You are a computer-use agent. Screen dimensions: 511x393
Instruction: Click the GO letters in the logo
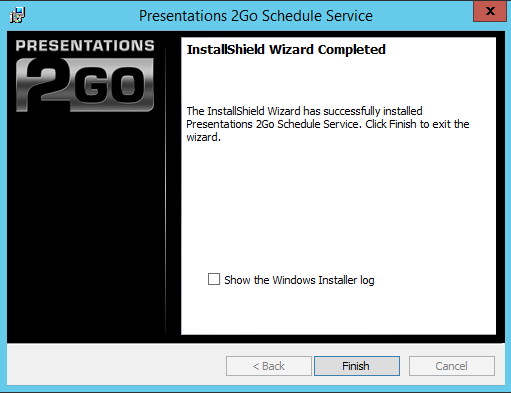click(x=111, y=85)
